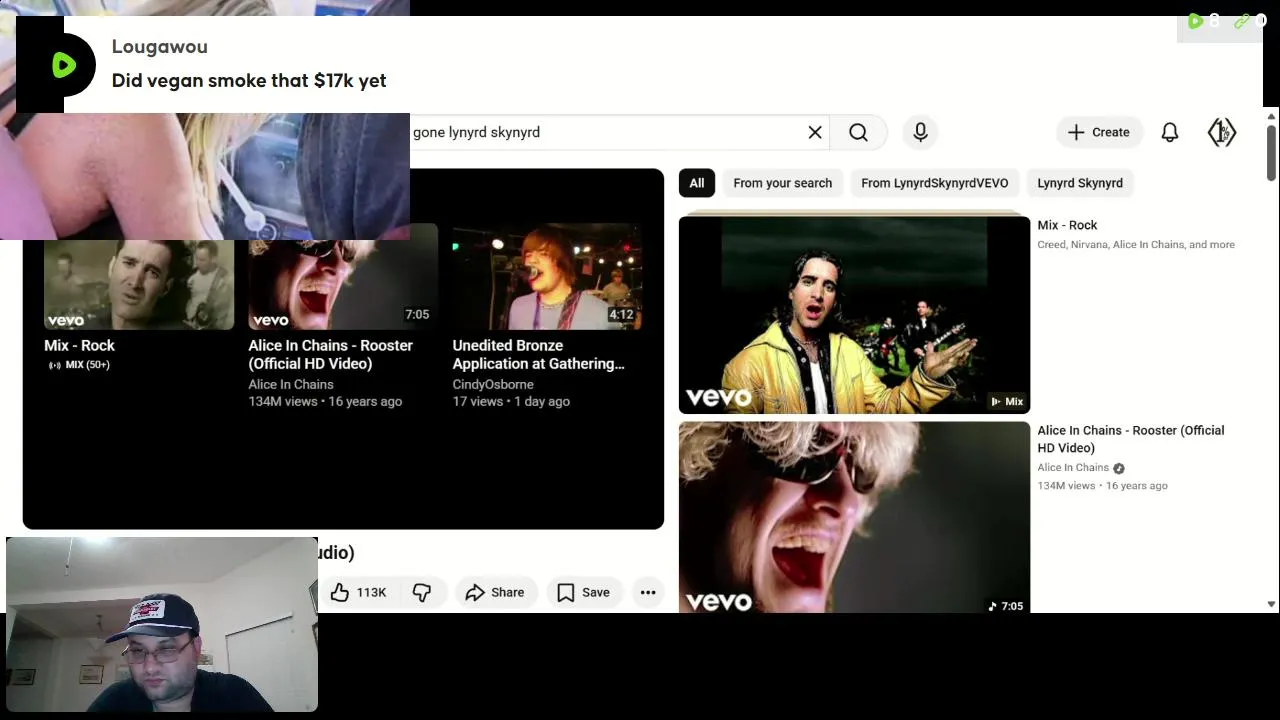Open sidebar Rooster video thumbnail
Viewport: 1280px width, 720px height.
pyautogui.click(x=854, y=517)
